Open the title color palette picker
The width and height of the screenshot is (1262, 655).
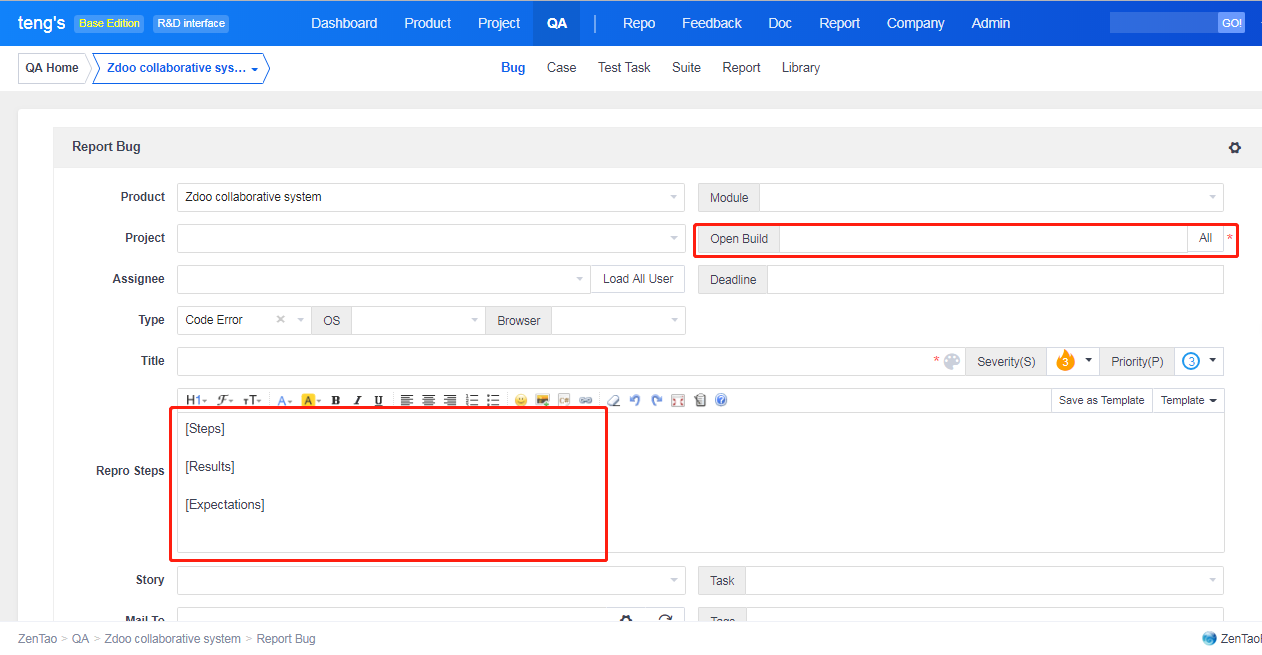pyautogui.click(x=952, y=361)
